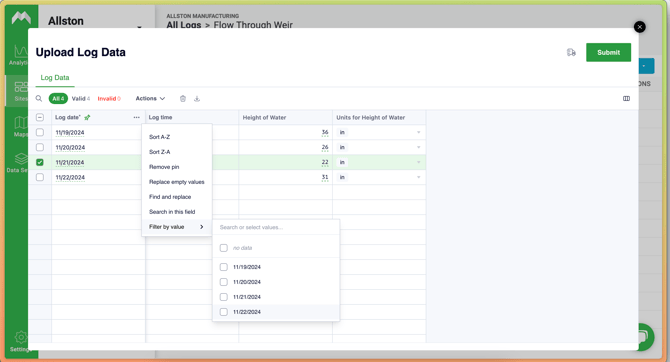Select Replace empty values menu entry
Screen dimensions: 670x362
(176, 182)
